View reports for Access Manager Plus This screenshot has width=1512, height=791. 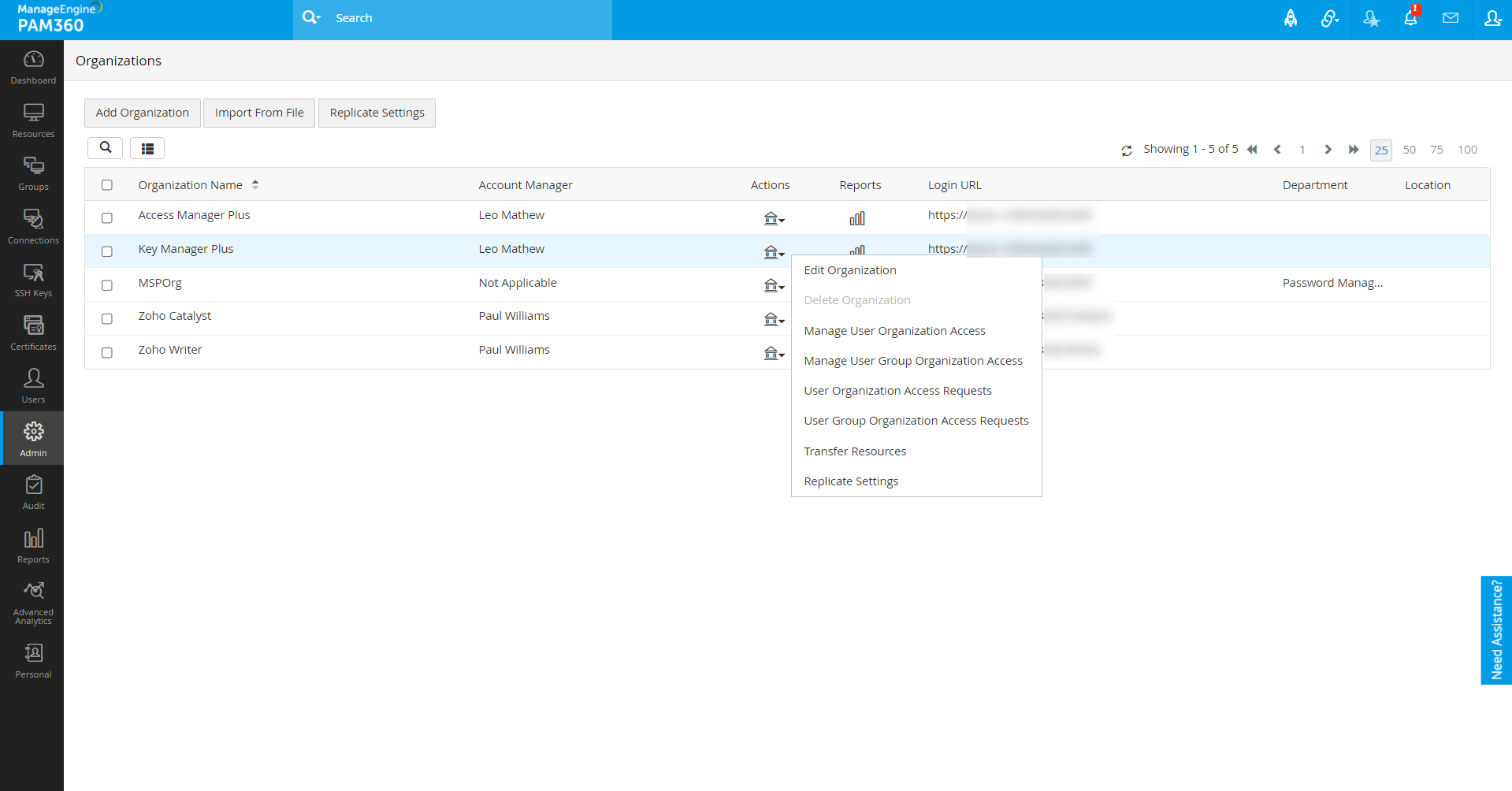pos(857,218)
